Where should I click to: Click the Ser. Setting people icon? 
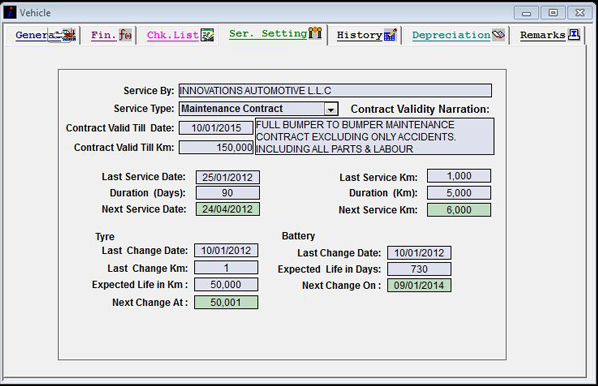[315, 33]
